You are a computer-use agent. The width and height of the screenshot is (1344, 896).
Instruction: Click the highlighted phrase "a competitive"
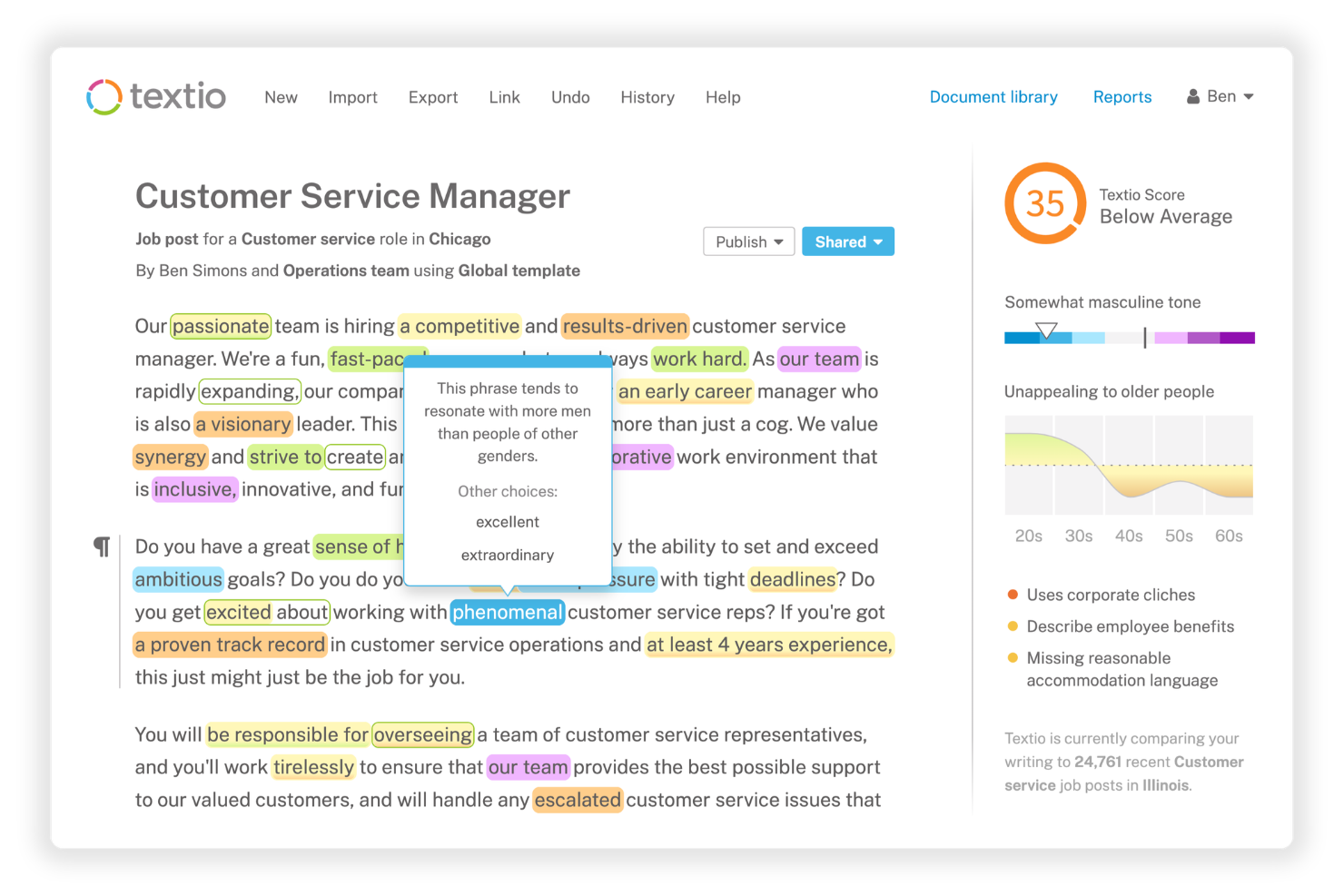click(460, 326)
